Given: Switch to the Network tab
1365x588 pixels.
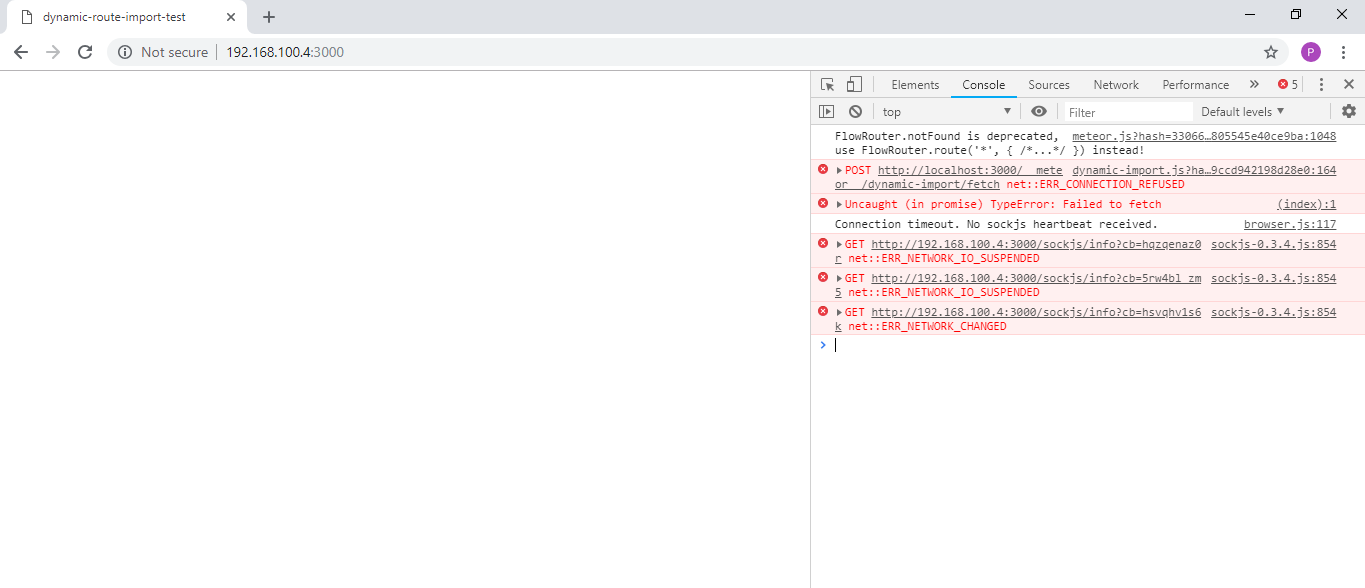Looking at the screenshot, I should tap(1115, 85).
